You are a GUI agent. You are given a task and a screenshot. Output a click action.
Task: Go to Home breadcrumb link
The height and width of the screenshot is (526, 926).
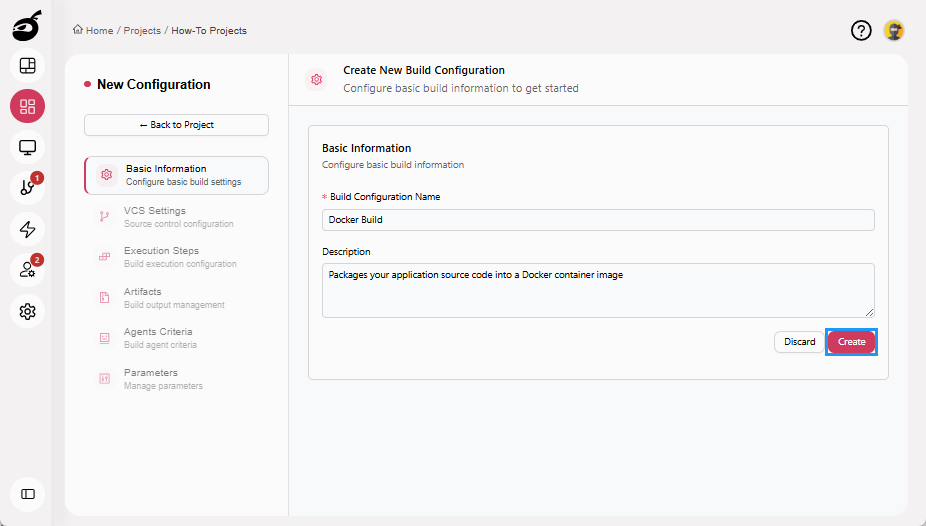[x=99, y=31]
